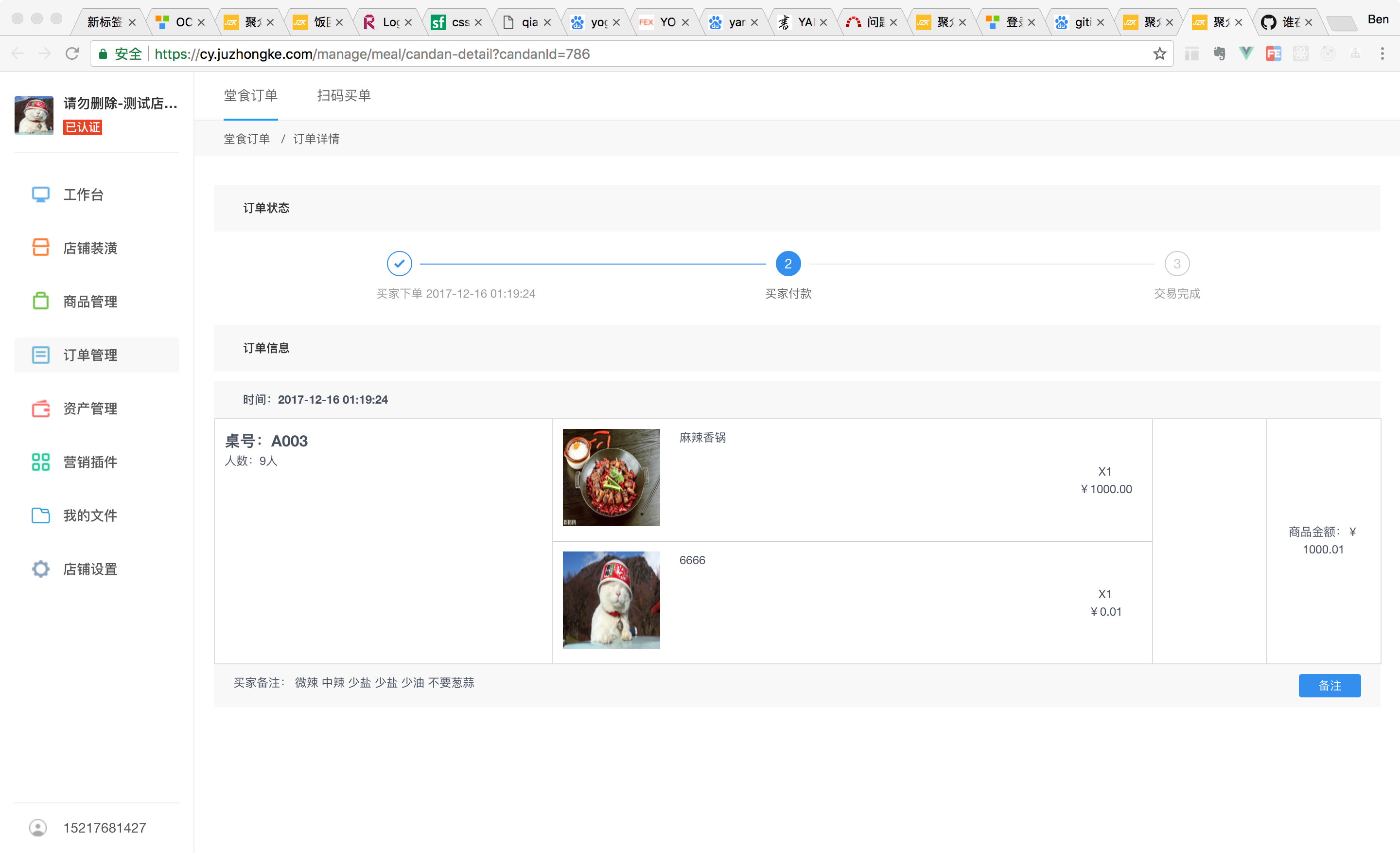Open 资产管理 in the sidebar
The width and height of the screenshot is (1400, 853).
point(97,409)
